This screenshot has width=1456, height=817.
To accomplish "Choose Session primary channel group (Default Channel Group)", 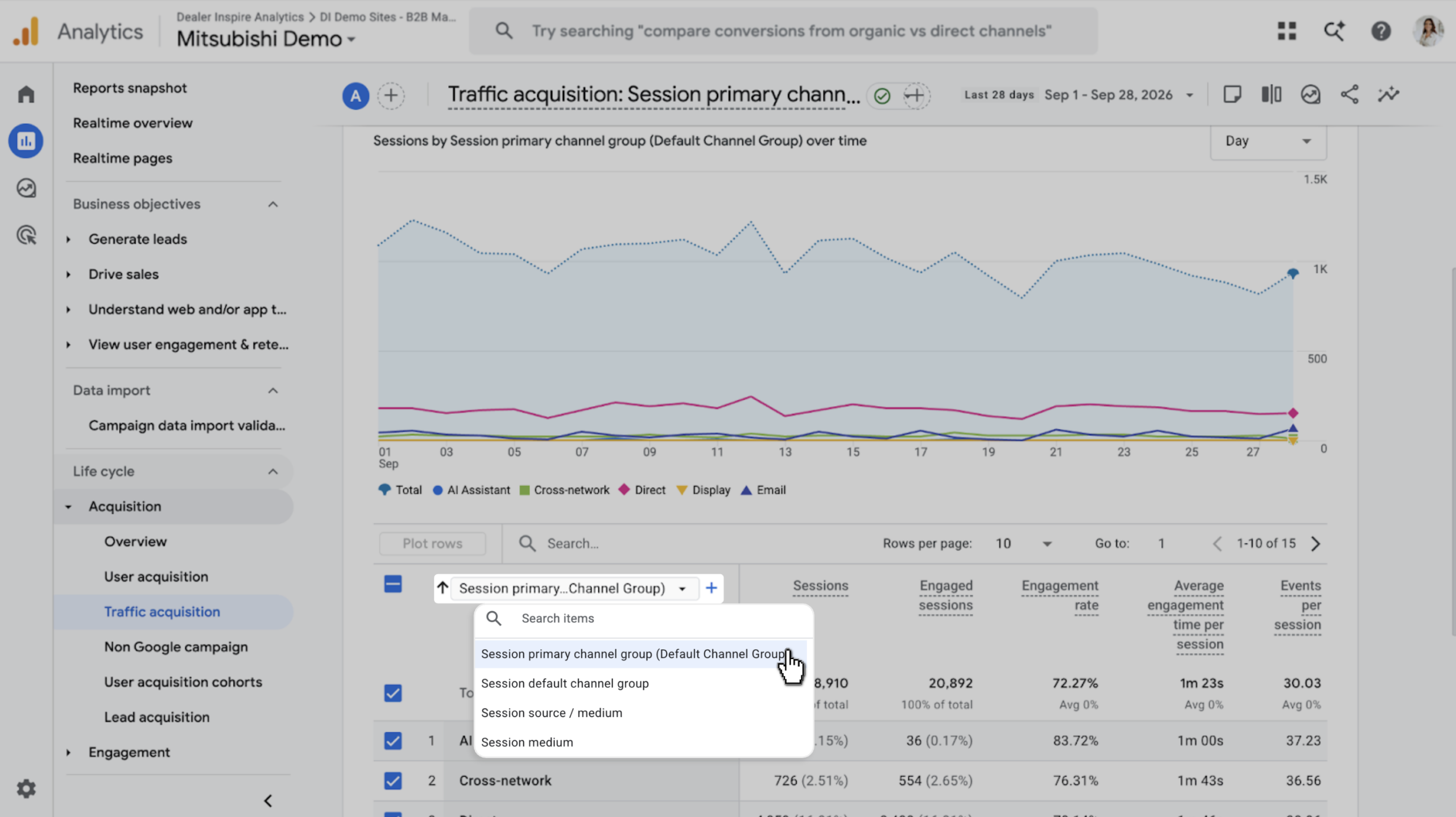I will [x=641, y=654].
